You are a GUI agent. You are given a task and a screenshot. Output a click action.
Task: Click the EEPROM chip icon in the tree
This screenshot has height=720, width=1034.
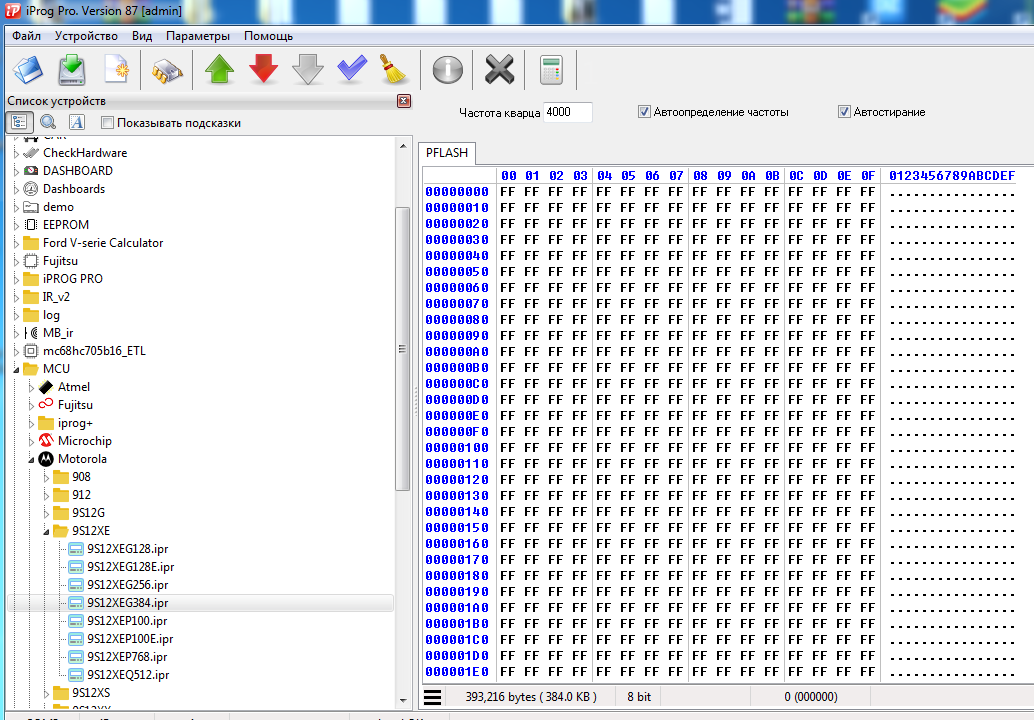pyautogui.click(x=30, y=225)
